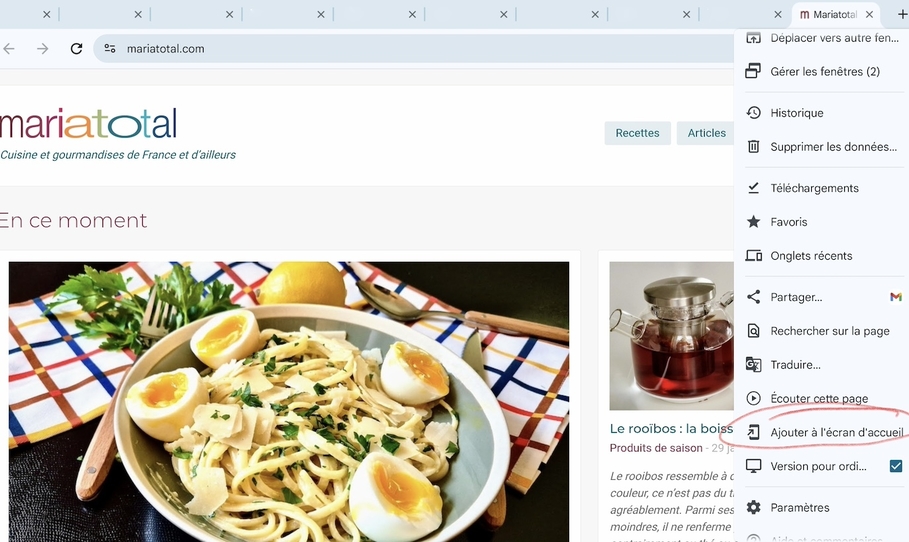Open Onglets récents devices icon
This screenshot has width=909, height=542.
pos(753,256)
